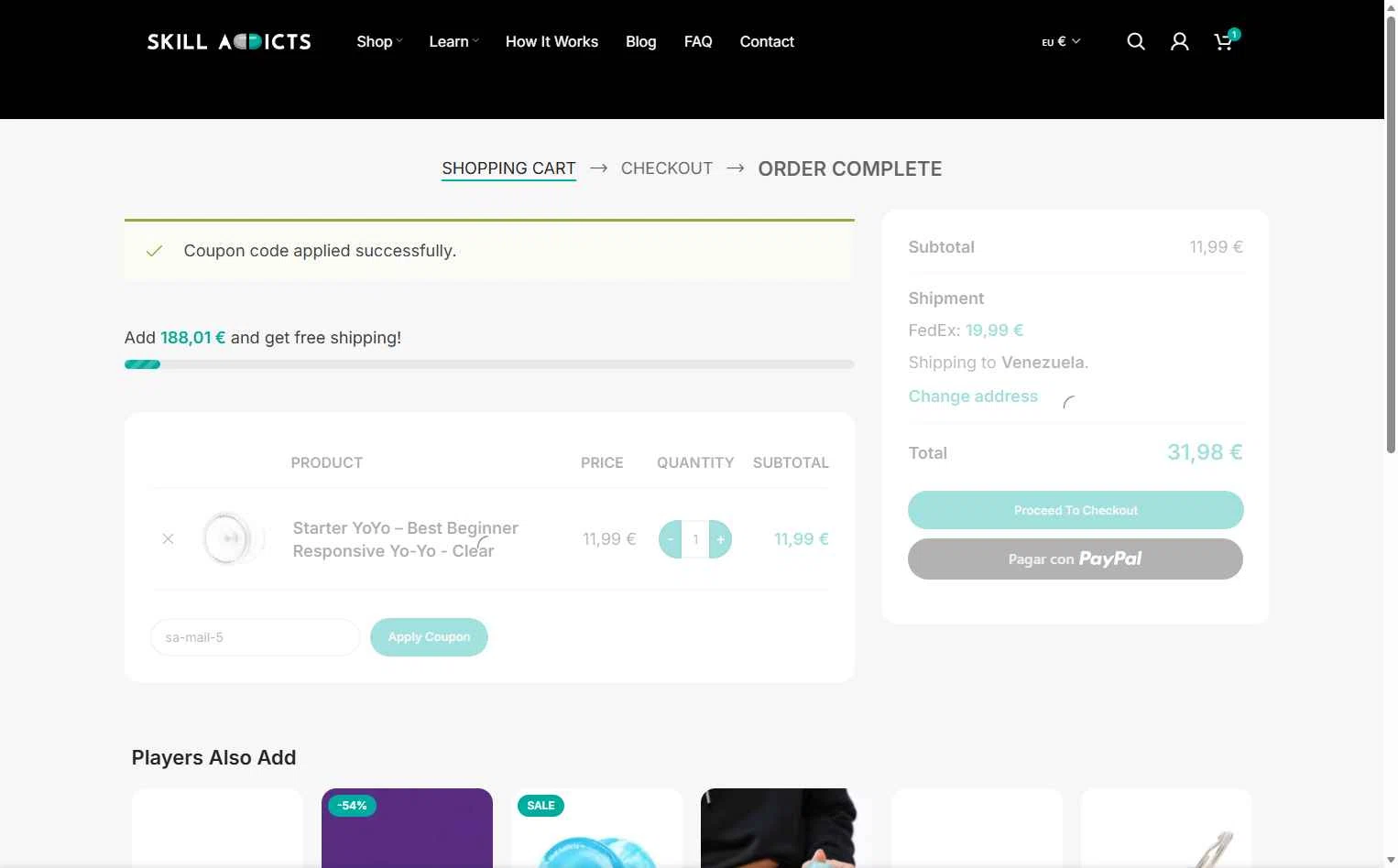Click the QUANTITY column header
Viewport: 1398px width, 868px height.
tap(695, 462)
